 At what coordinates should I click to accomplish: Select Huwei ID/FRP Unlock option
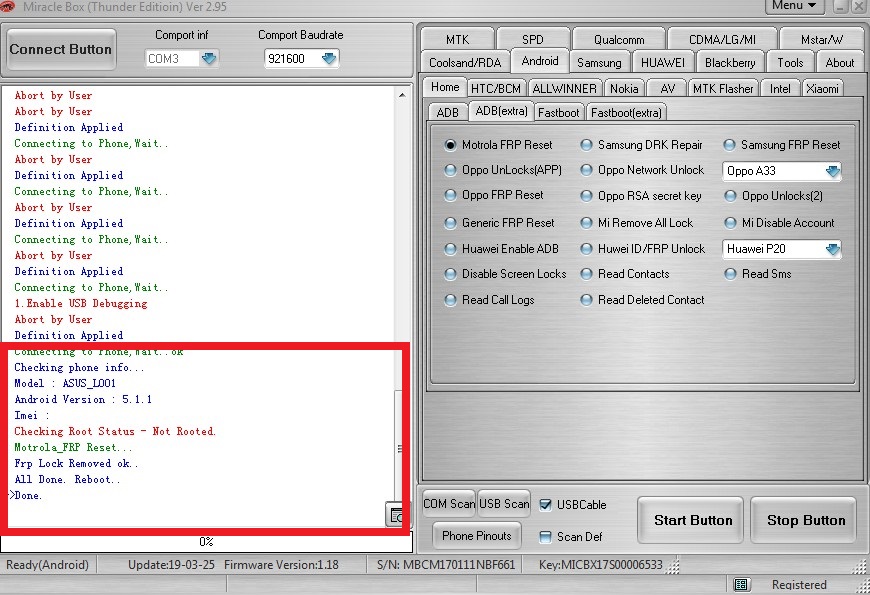[586, 249]
